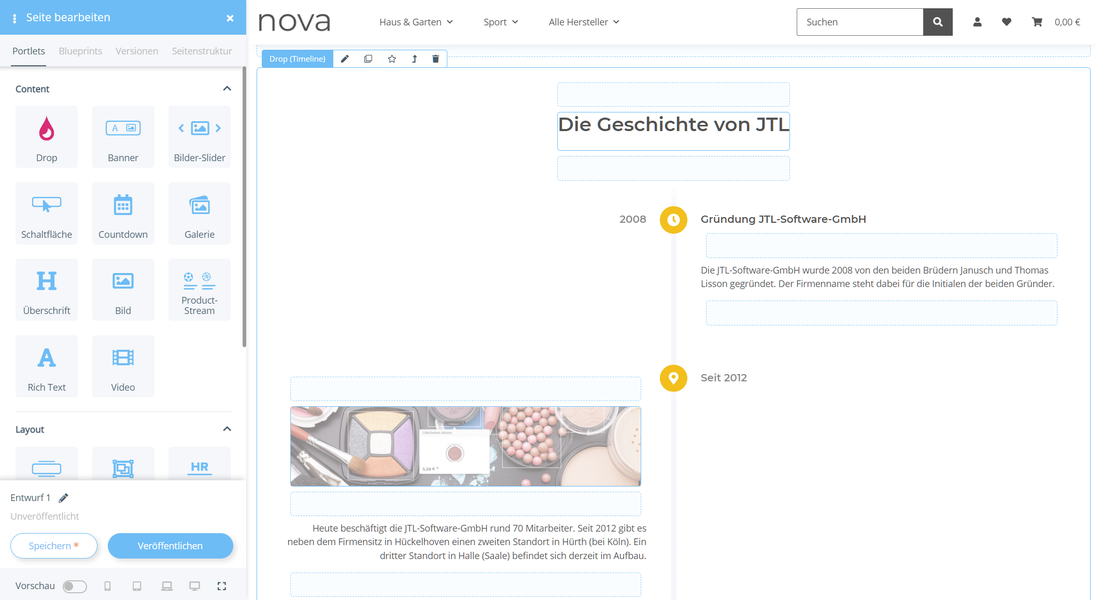Screen dimensions: 1101x600
Task: Switch to the Portlets tab
Action: 28,51
